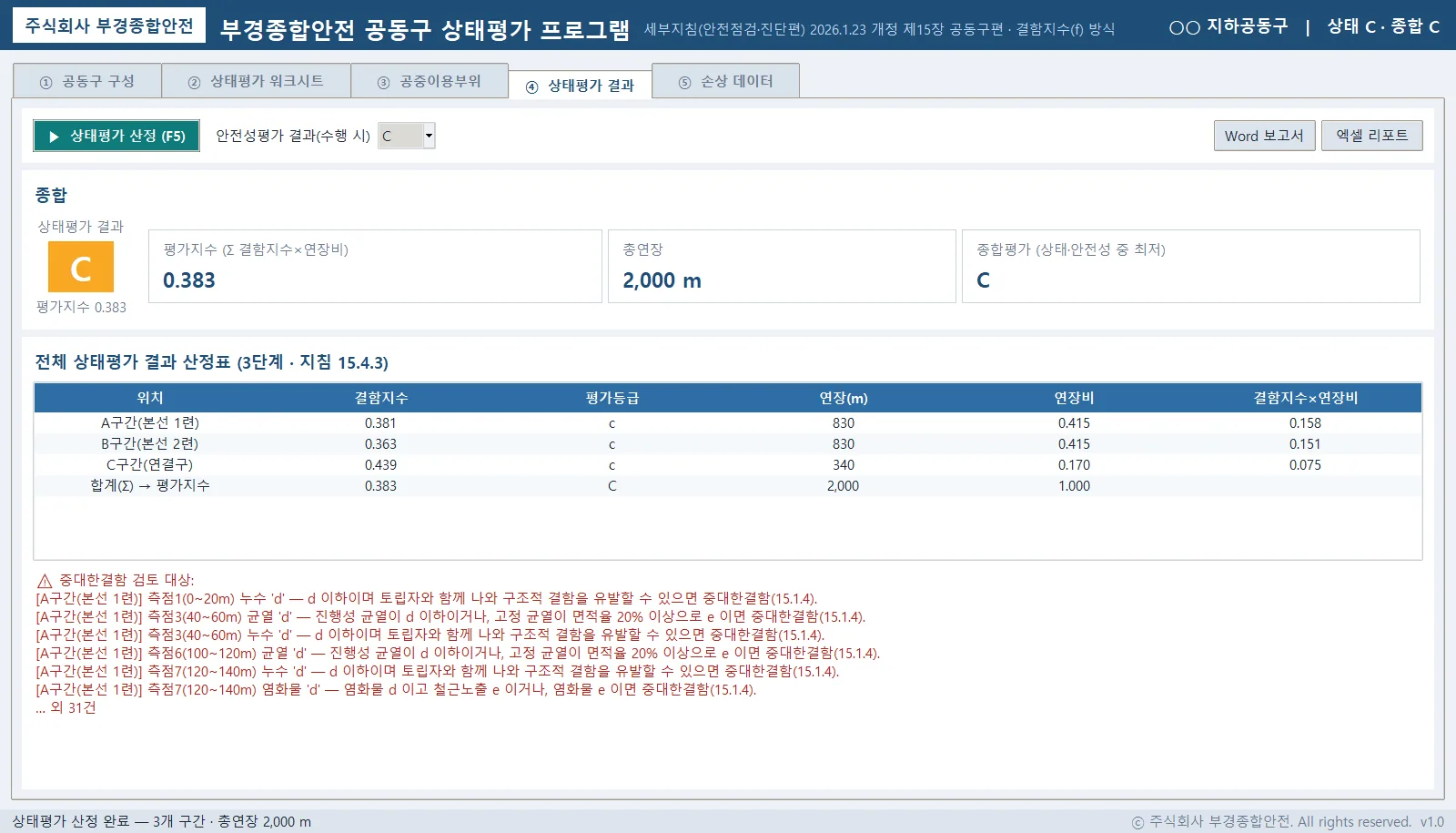
Task: Click the 측점6(100~120m) 균열 warning line
Action: pos(458,653)
